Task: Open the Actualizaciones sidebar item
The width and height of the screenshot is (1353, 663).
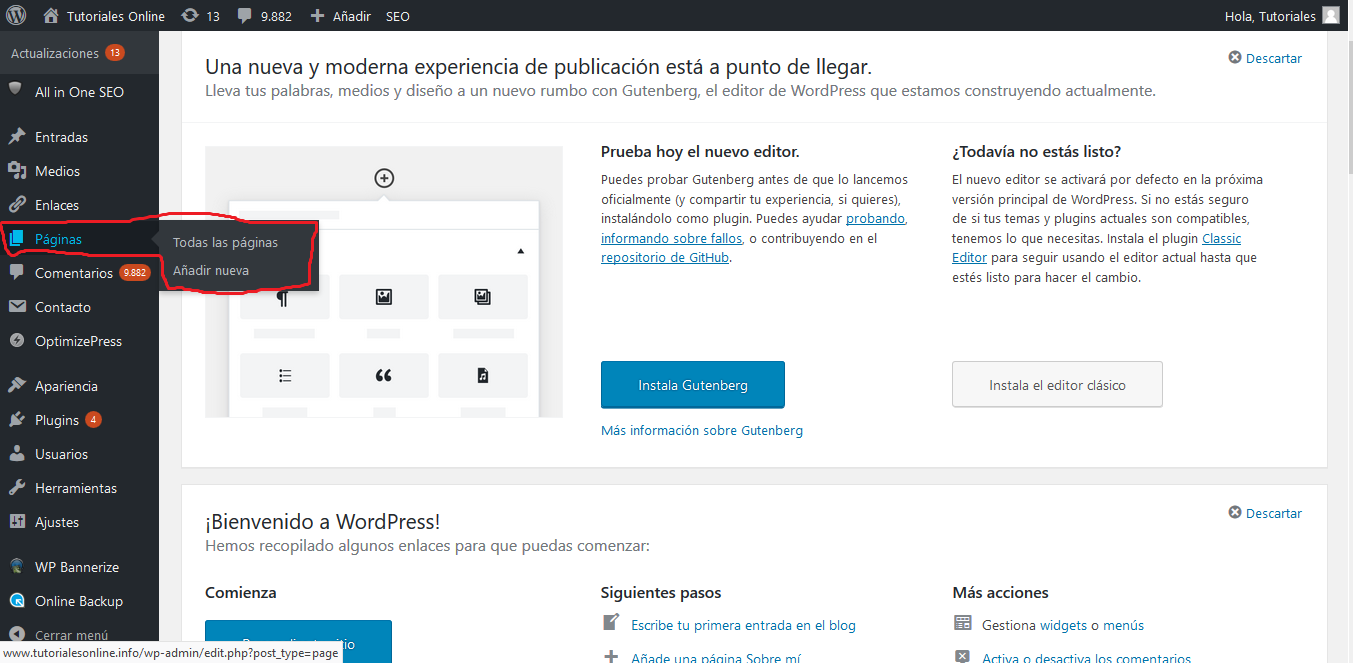Action: click(79, 53)
